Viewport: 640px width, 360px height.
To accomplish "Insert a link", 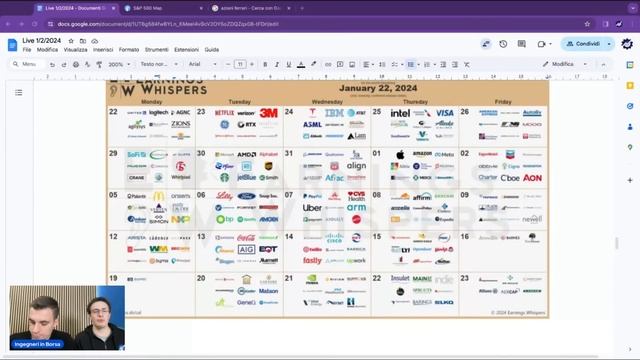I will coord(328,64).
